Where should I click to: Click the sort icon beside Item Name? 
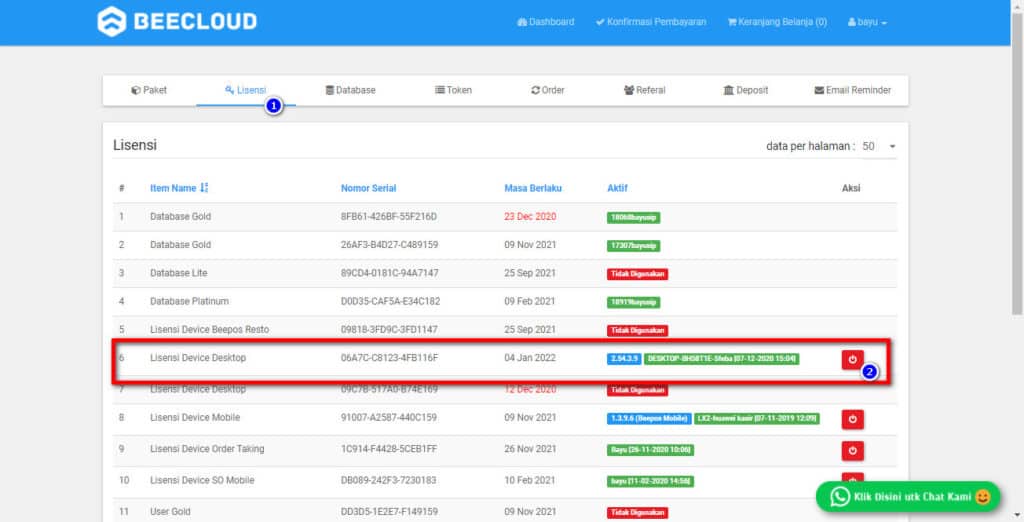204,188
